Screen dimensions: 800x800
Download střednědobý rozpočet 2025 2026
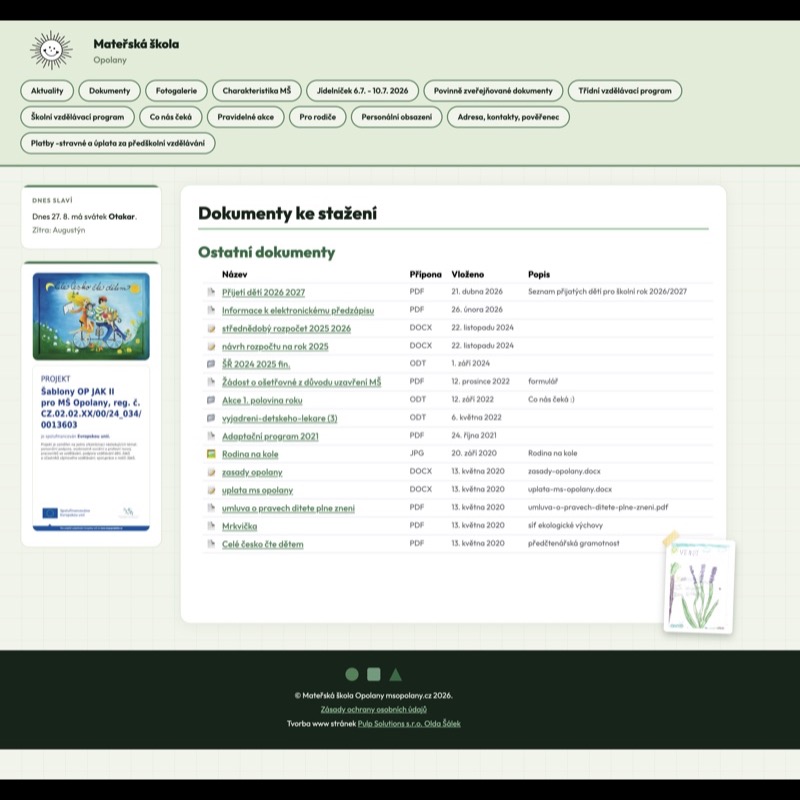pos(286,328)
